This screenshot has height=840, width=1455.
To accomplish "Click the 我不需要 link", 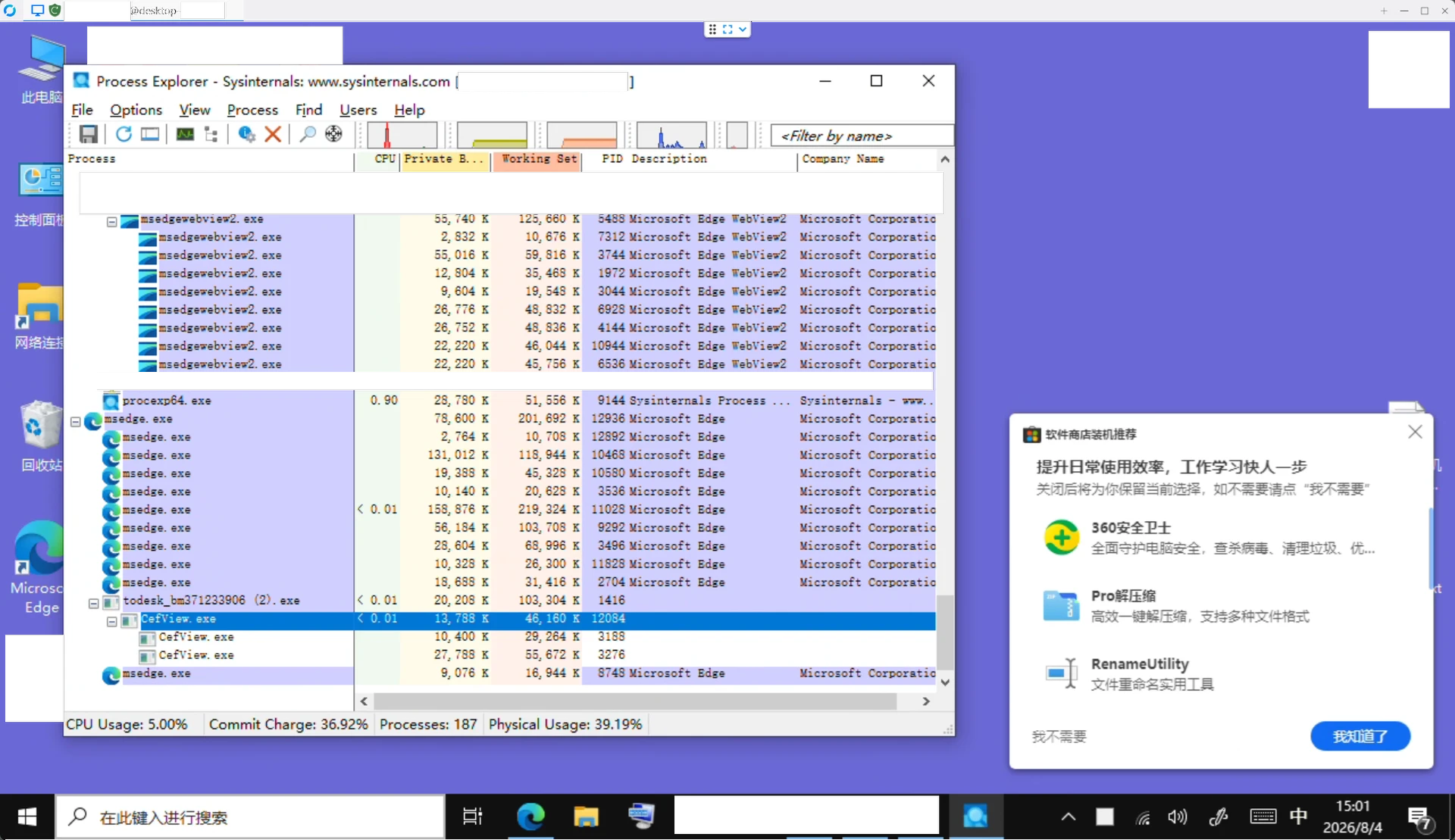I will coord(1059,736).
